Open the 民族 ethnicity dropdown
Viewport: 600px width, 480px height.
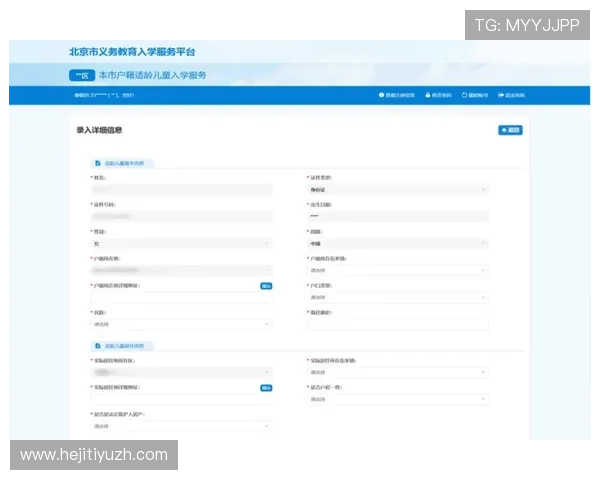pyautogui.click(x=181, y=324)
